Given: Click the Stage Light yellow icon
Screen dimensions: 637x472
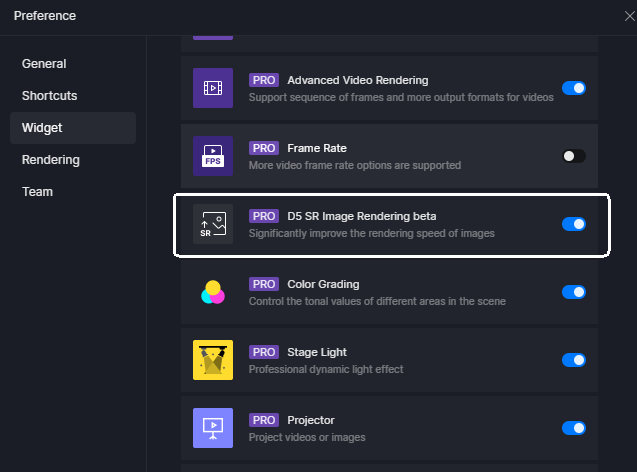Looking at the screenshot, I should [213, 360].
